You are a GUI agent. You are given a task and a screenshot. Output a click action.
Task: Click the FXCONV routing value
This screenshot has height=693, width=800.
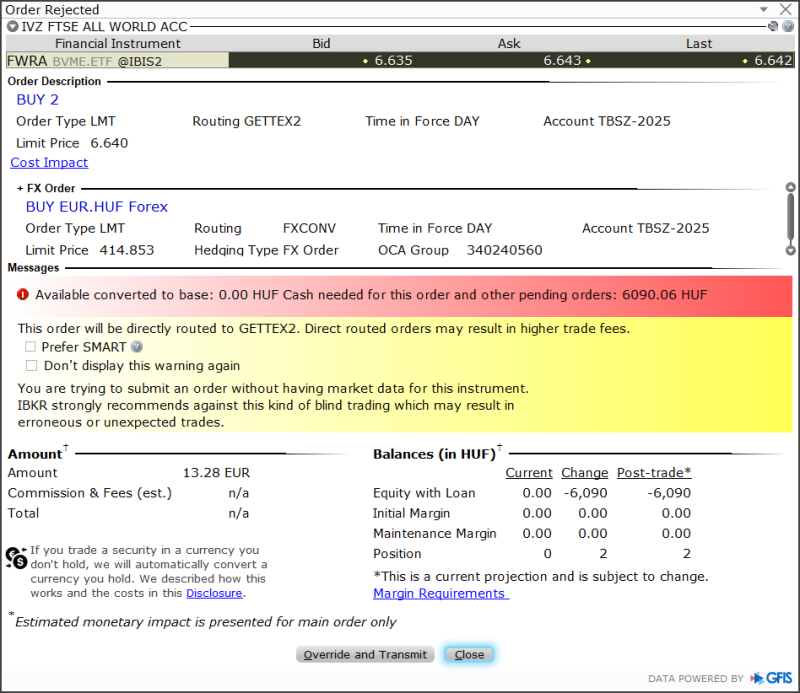309,228
